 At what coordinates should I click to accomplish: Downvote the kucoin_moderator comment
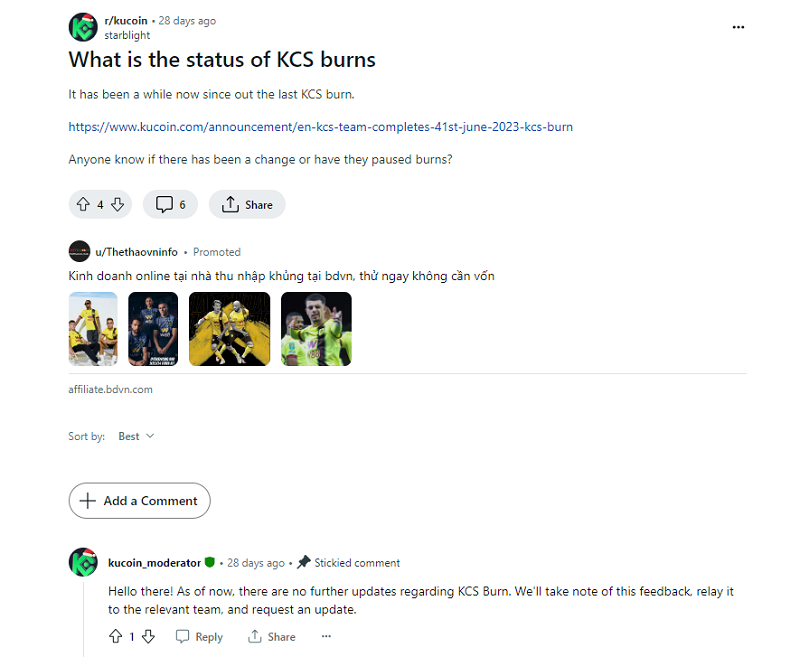[x=148, y=637]
